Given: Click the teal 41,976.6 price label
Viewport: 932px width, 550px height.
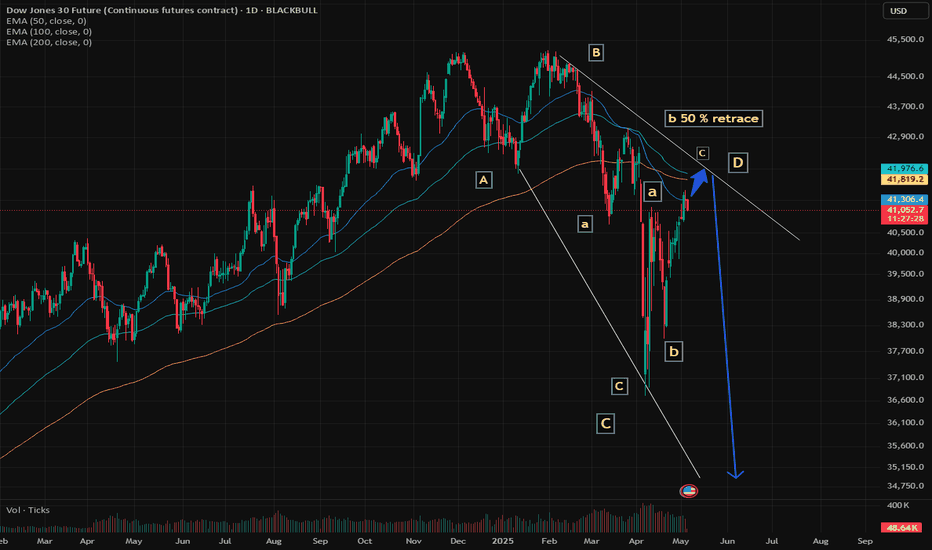Looking at the screenshot, I should point(905,169).
